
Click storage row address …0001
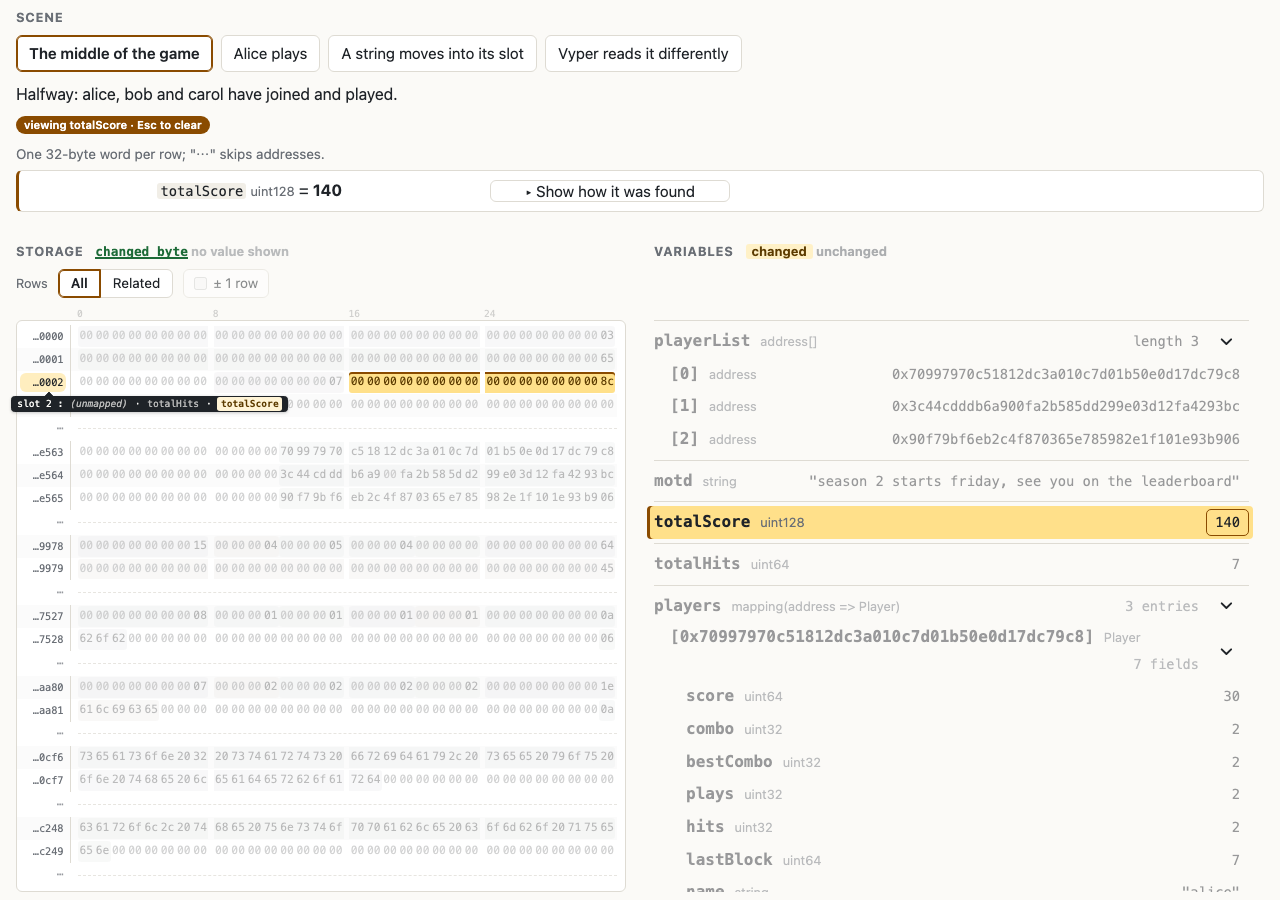[x=47, y=359]
